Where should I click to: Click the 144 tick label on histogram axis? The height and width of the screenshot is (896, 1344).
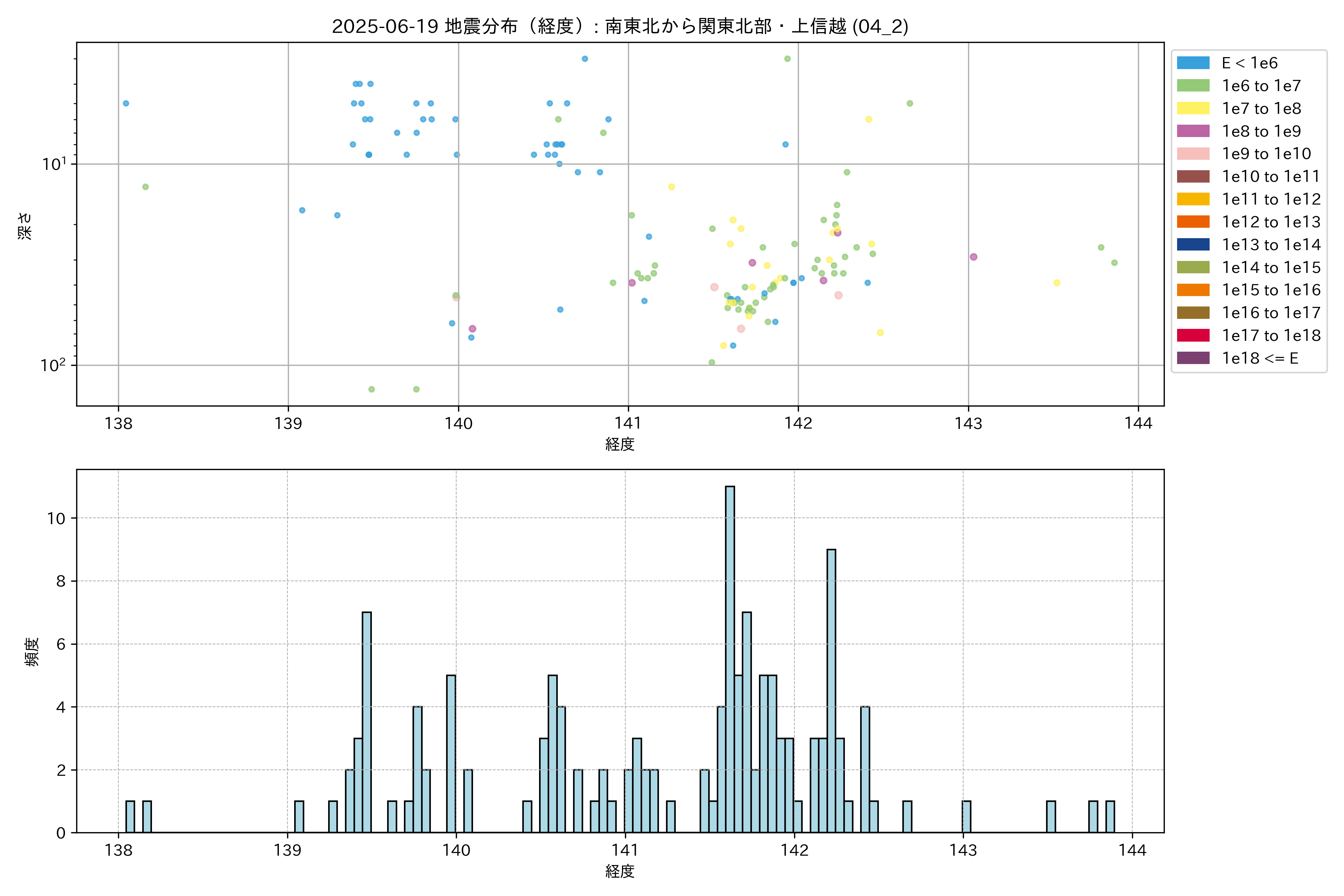point(1132,850)
